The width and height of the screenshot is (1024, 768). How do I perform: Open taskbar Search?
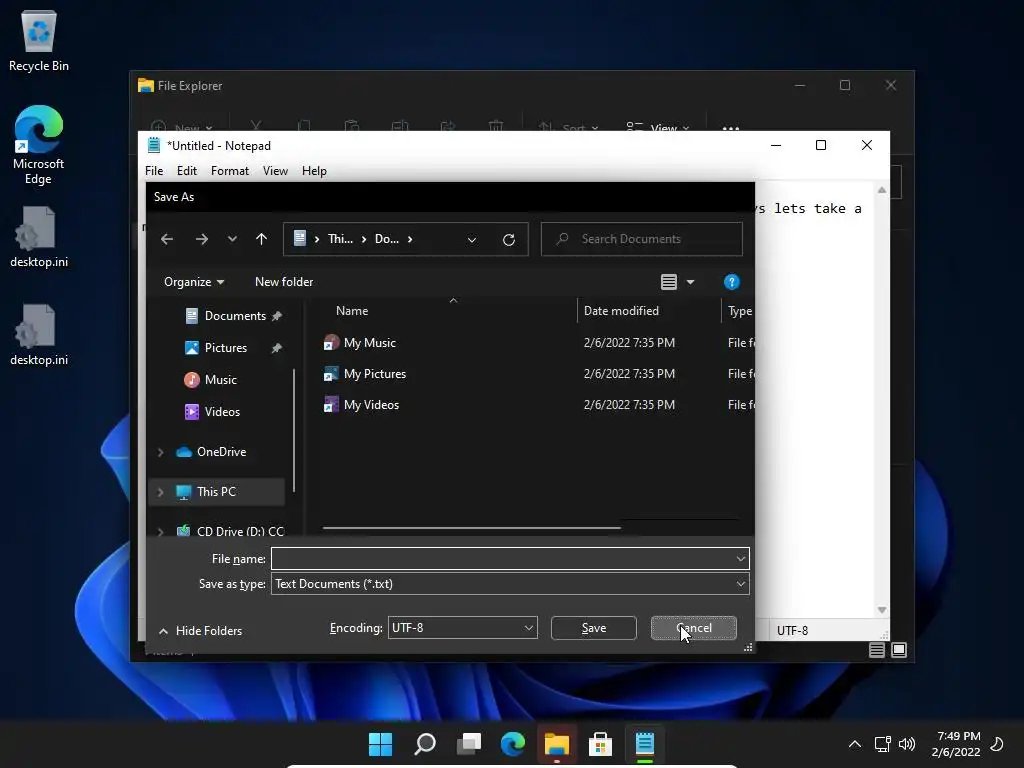(425, 744)
